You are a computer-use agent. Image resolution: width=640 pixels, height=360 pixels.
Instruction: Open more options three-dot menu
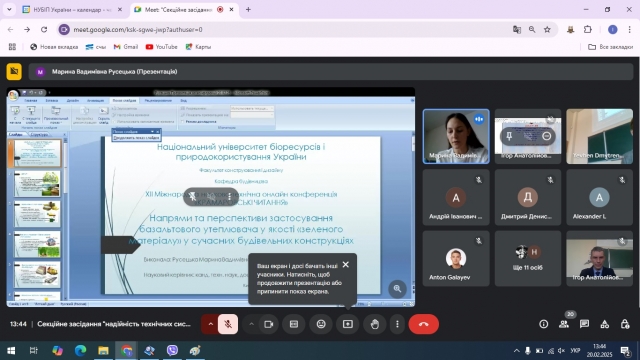(397, 324)
